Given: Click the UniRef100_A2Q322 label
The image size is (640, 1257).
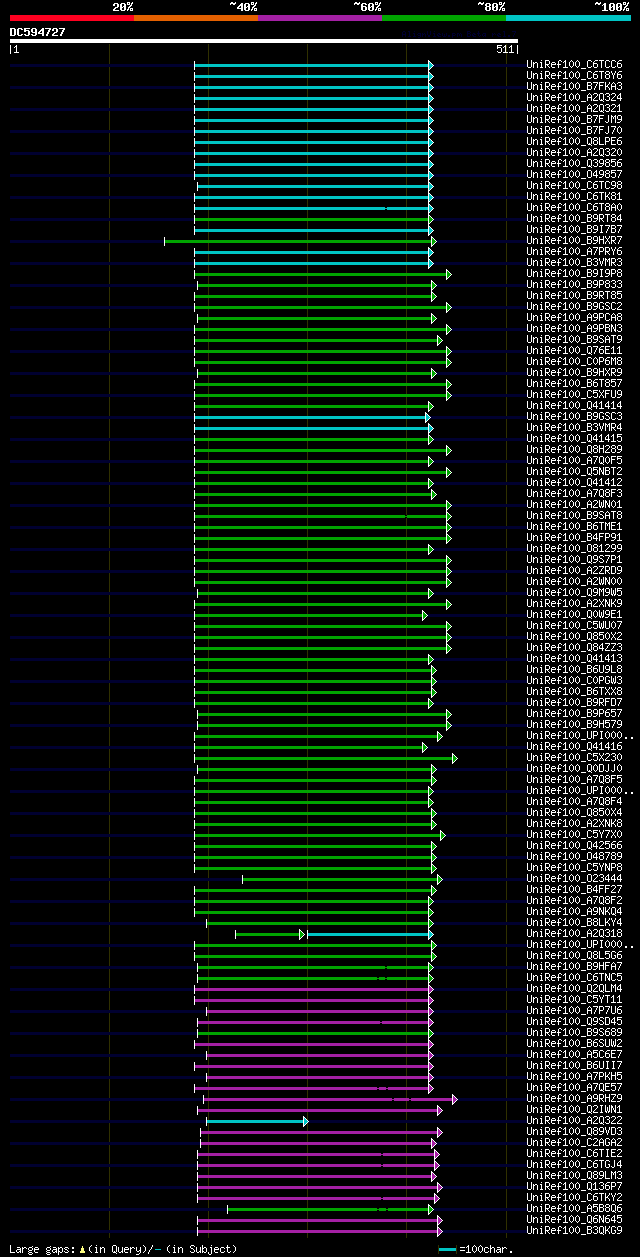Looking at the screenshot, I should 574,1120.
